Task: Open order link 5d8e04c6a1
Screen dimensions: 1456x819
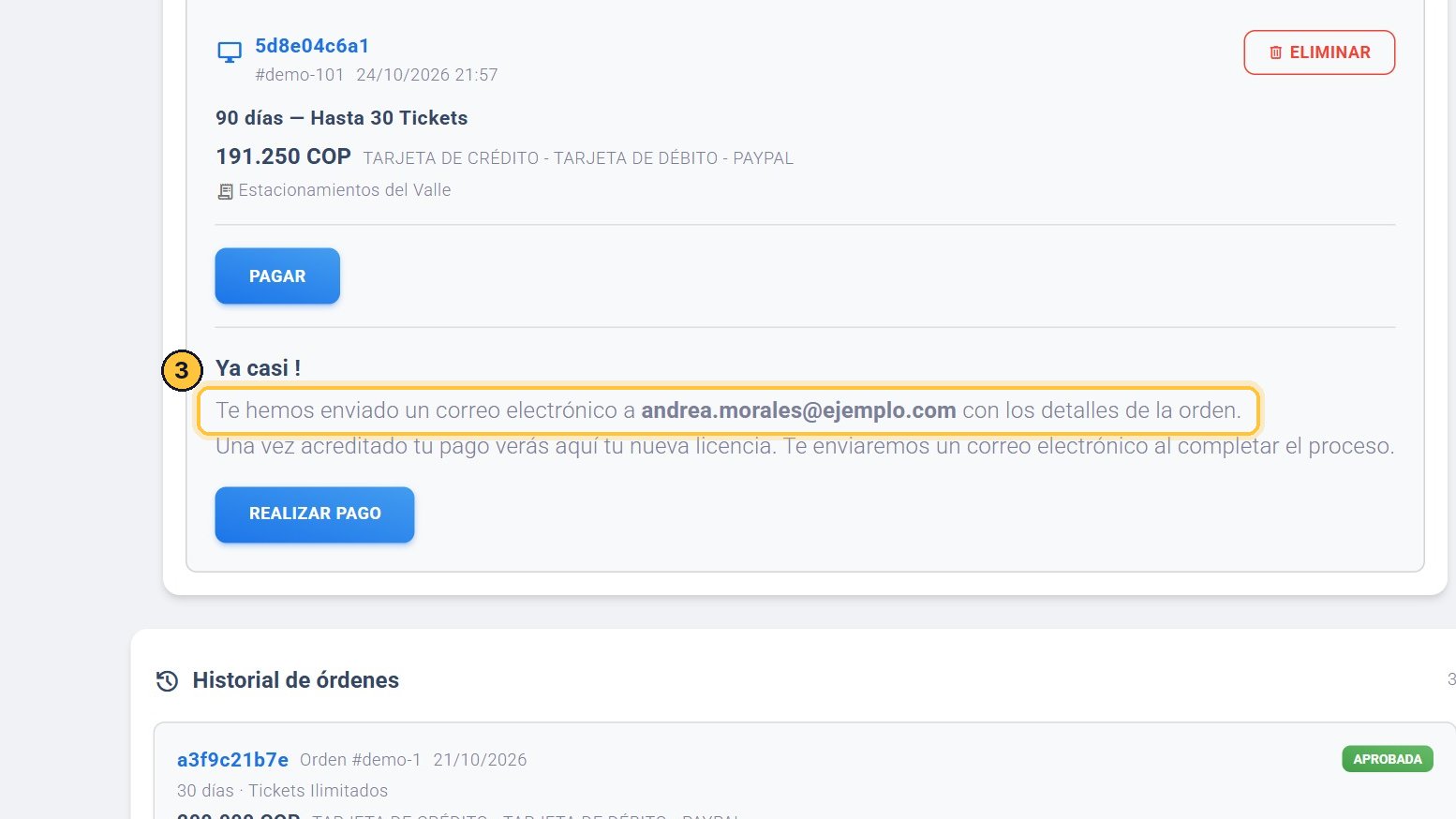Action: pos(312,46)
